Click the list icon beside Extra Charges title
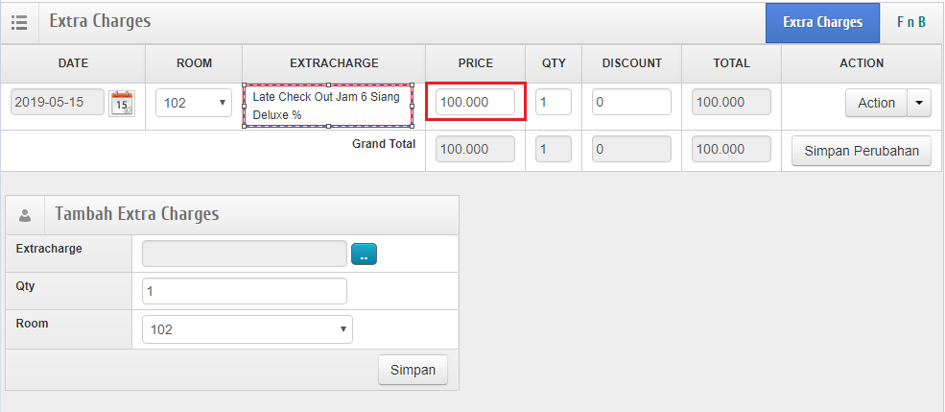 coord(19,22)
